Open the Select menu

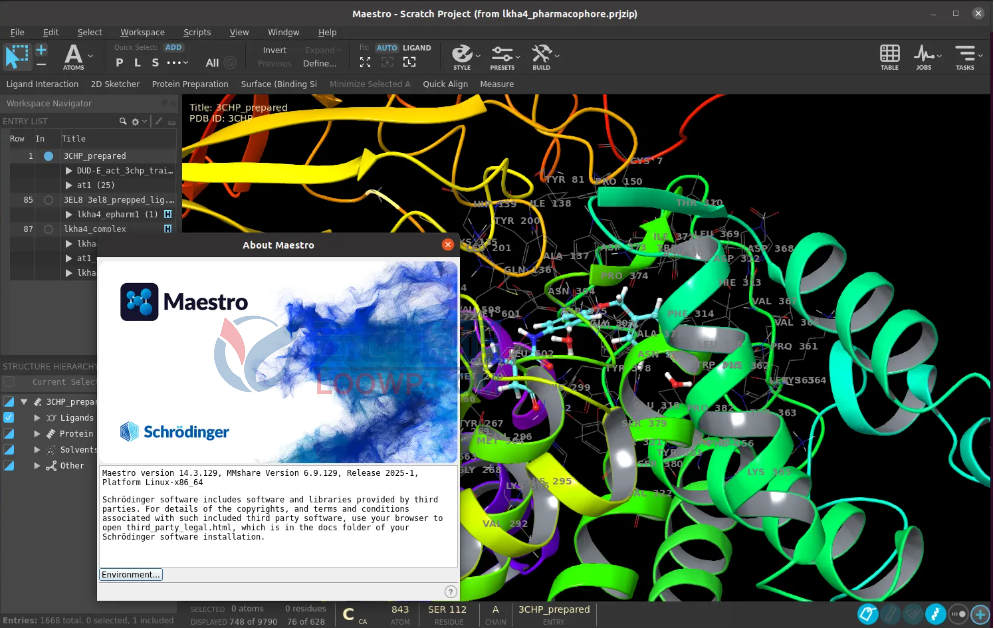point(89,32)
